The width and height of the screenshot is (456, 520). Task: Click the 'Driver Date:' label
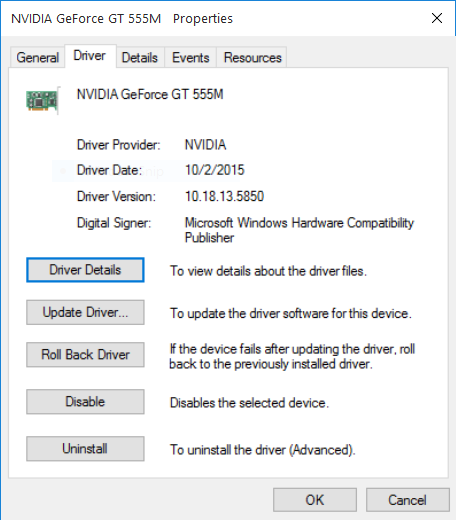click(109, 170)
